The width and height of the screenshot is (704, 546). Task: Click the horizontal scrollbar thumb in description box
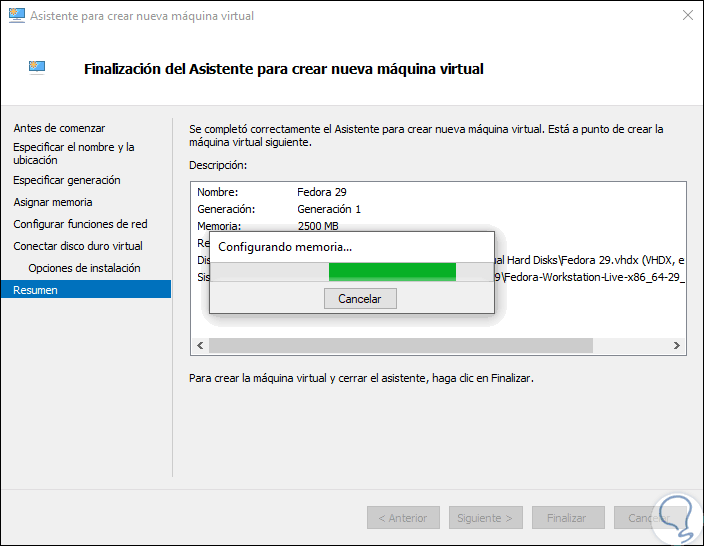click(400, 345)
